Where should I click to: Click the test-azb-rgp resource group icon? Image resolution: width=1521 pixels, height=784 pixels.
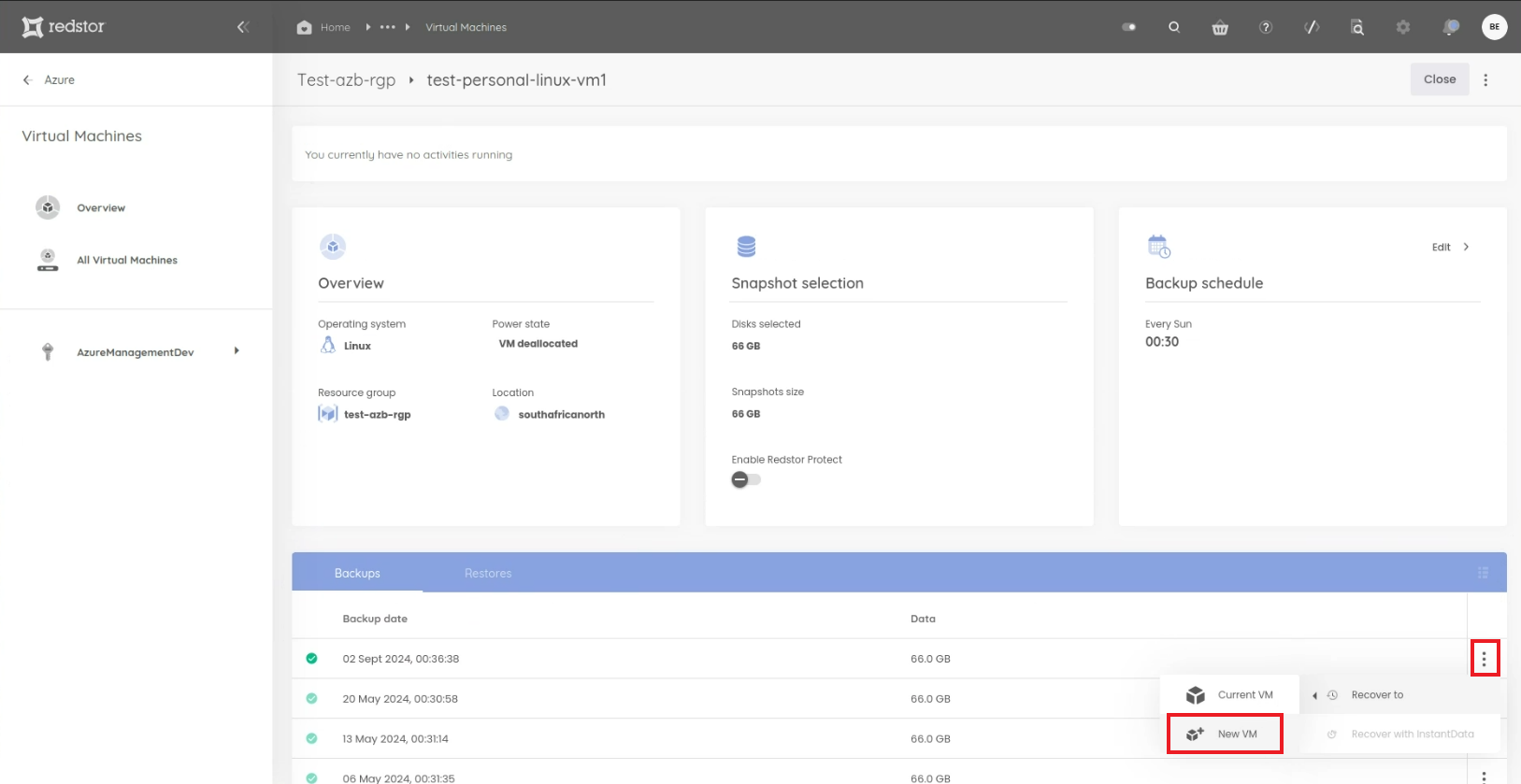pos(327,414)
